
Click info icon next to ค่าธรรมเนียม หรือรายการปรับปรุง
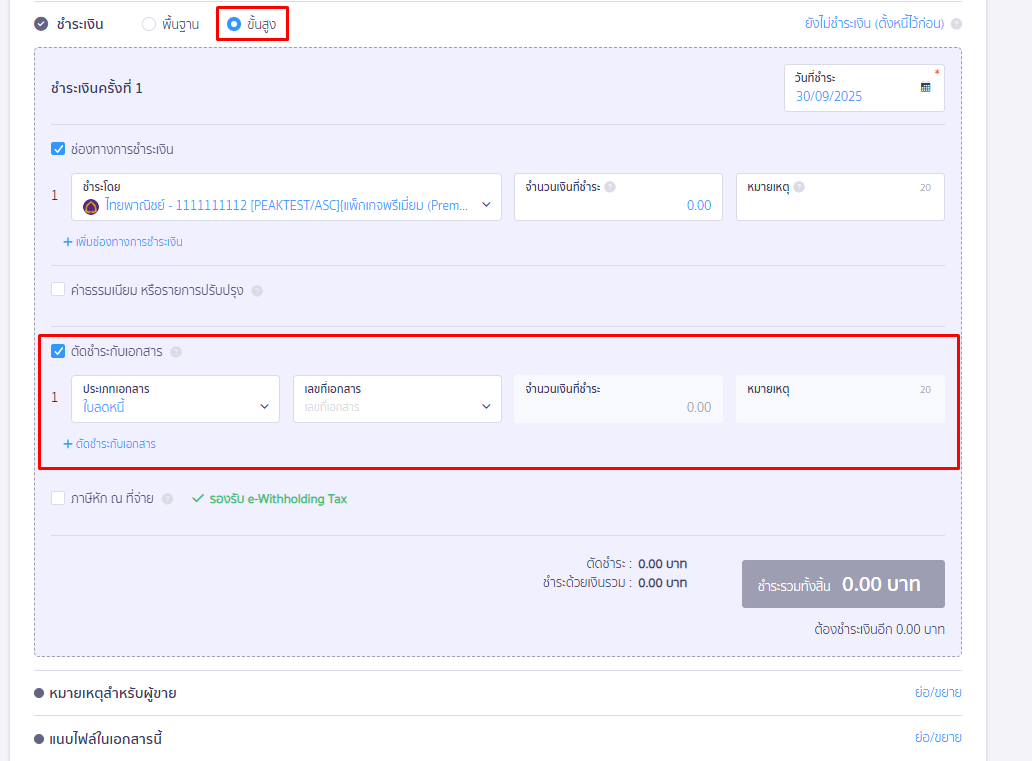[x=257, y=291]
